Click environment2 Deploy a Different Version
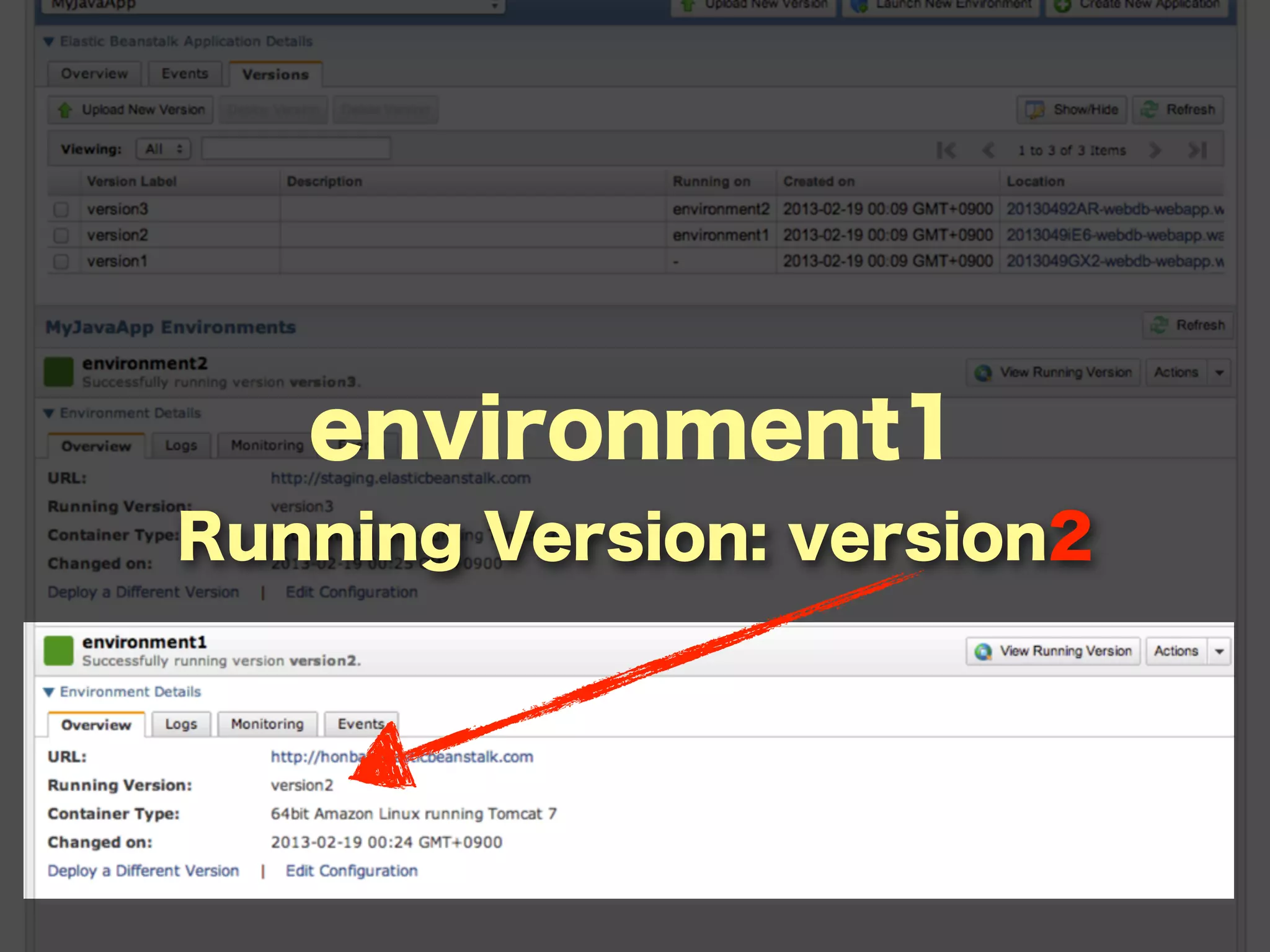1270x952 pixels. click(143, 592)
